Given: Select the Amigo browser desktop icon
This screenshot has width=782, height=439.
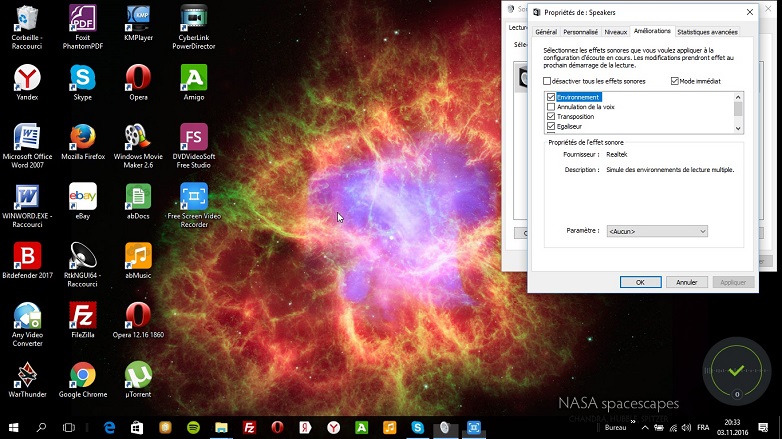Looking at the screenshot, I should point(194,83).
